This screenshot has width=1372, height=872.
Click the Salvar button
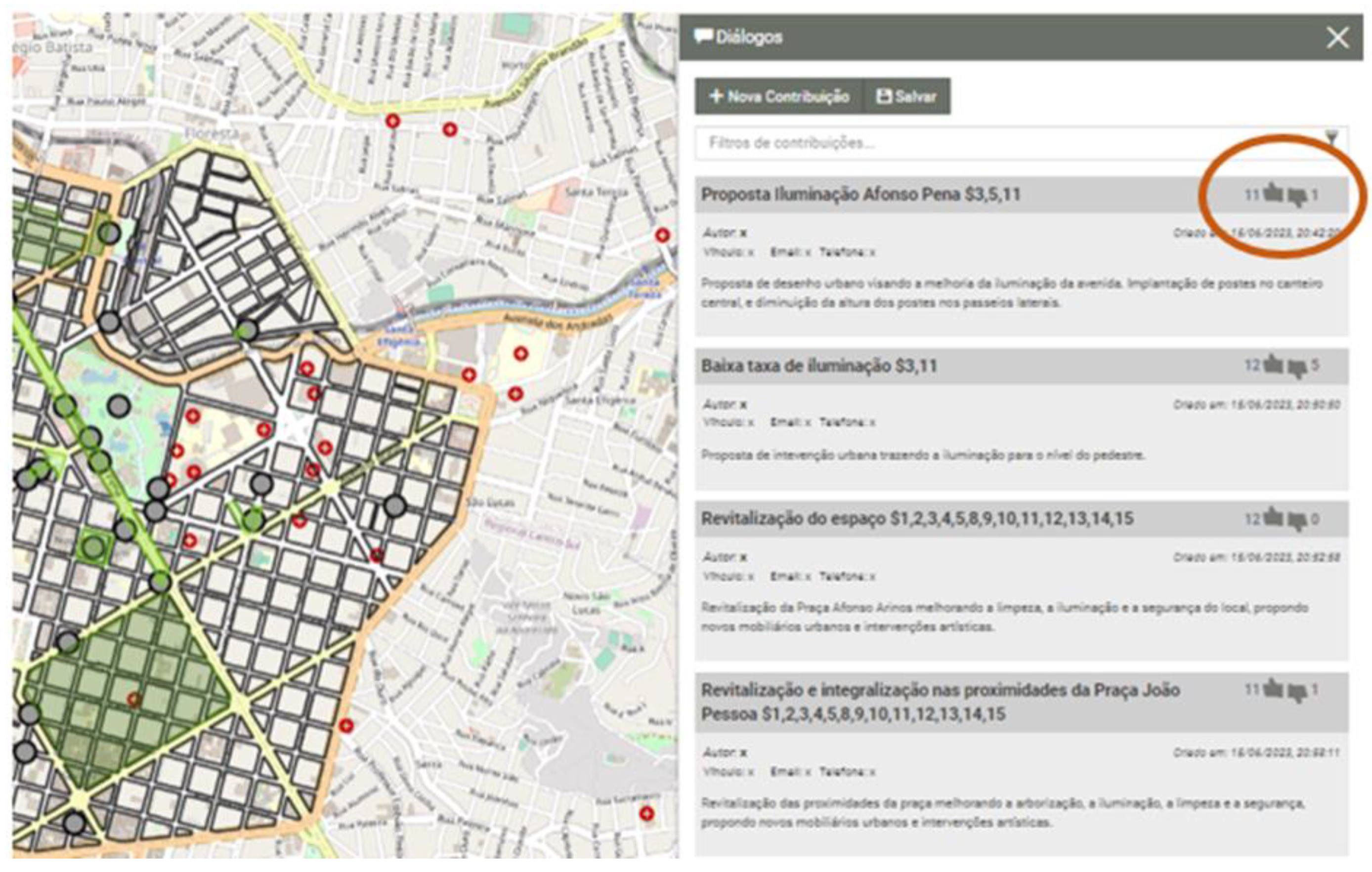(x=906, y=96)
